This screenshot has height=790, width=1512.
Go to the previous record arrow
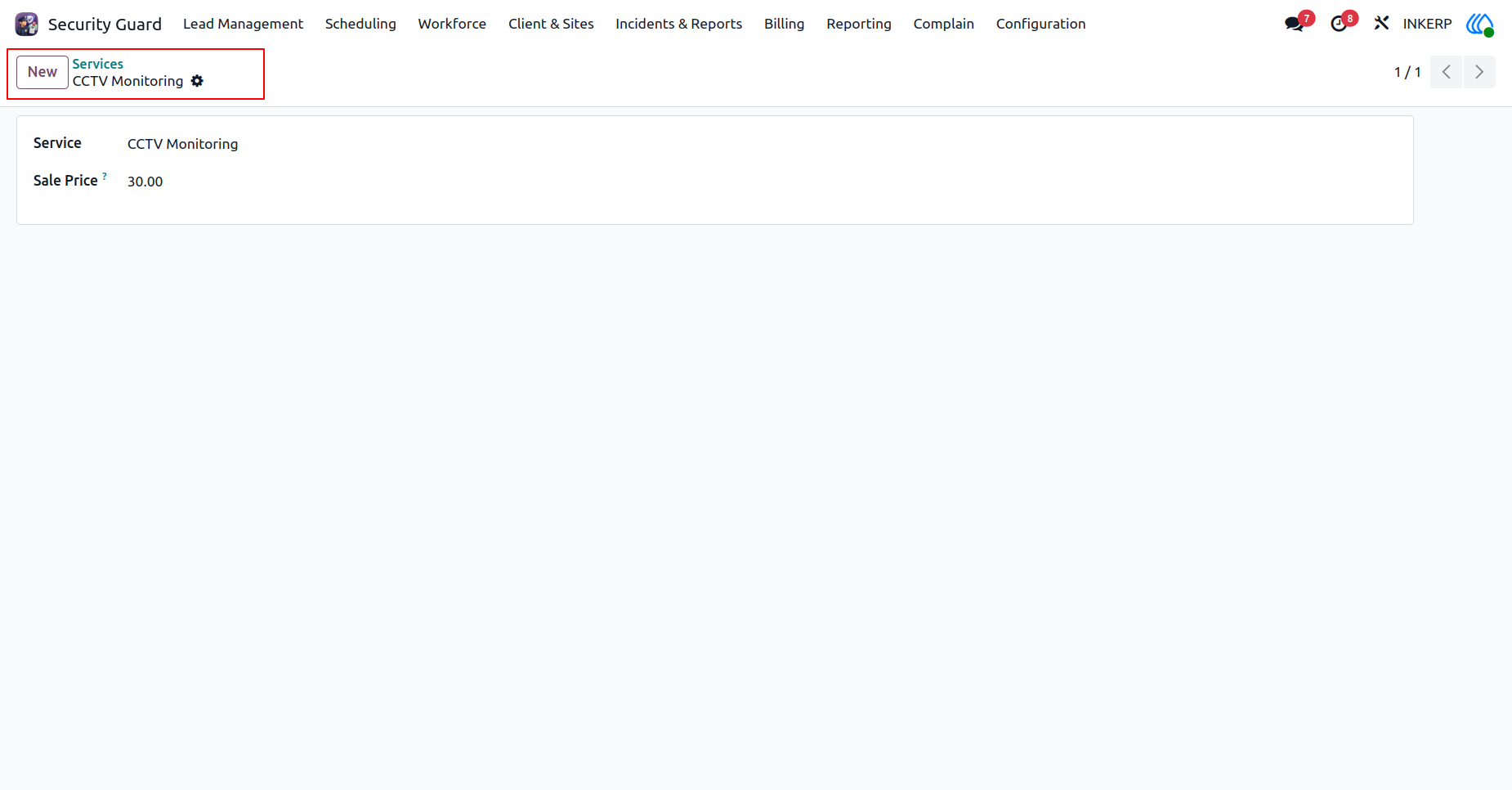(x=1446, y=72)
